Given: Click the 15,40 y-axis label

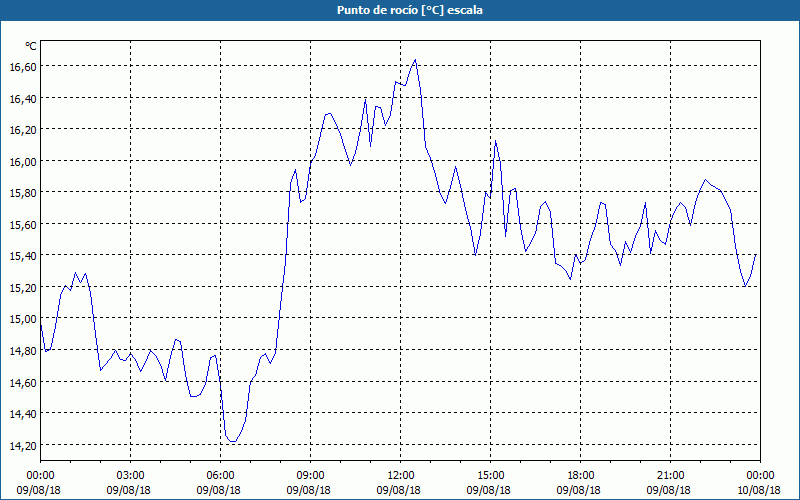Looking at the screenshot, I should [x=23, y=256].
